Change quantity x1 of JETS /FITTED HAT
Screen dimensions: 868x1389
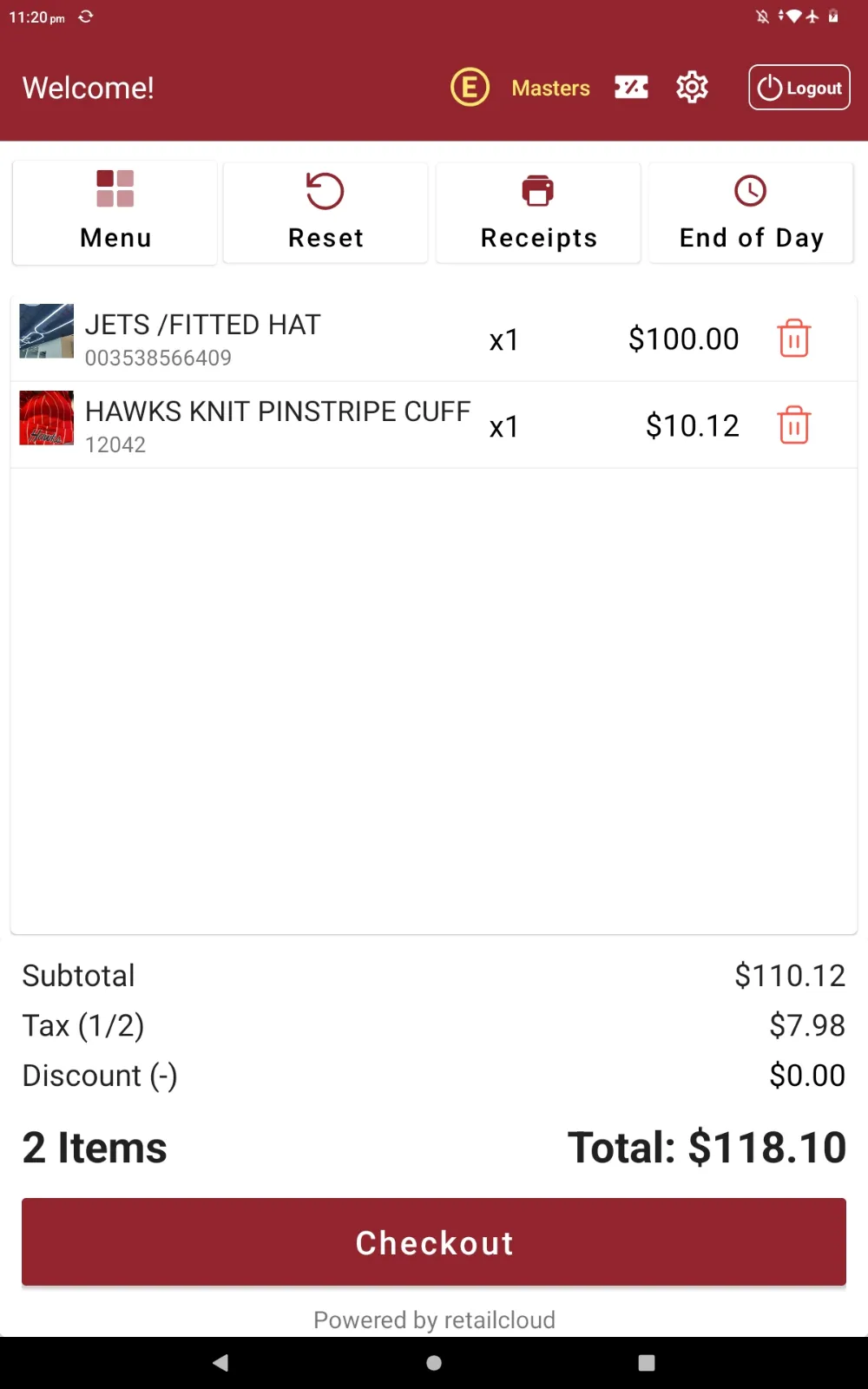503,339
